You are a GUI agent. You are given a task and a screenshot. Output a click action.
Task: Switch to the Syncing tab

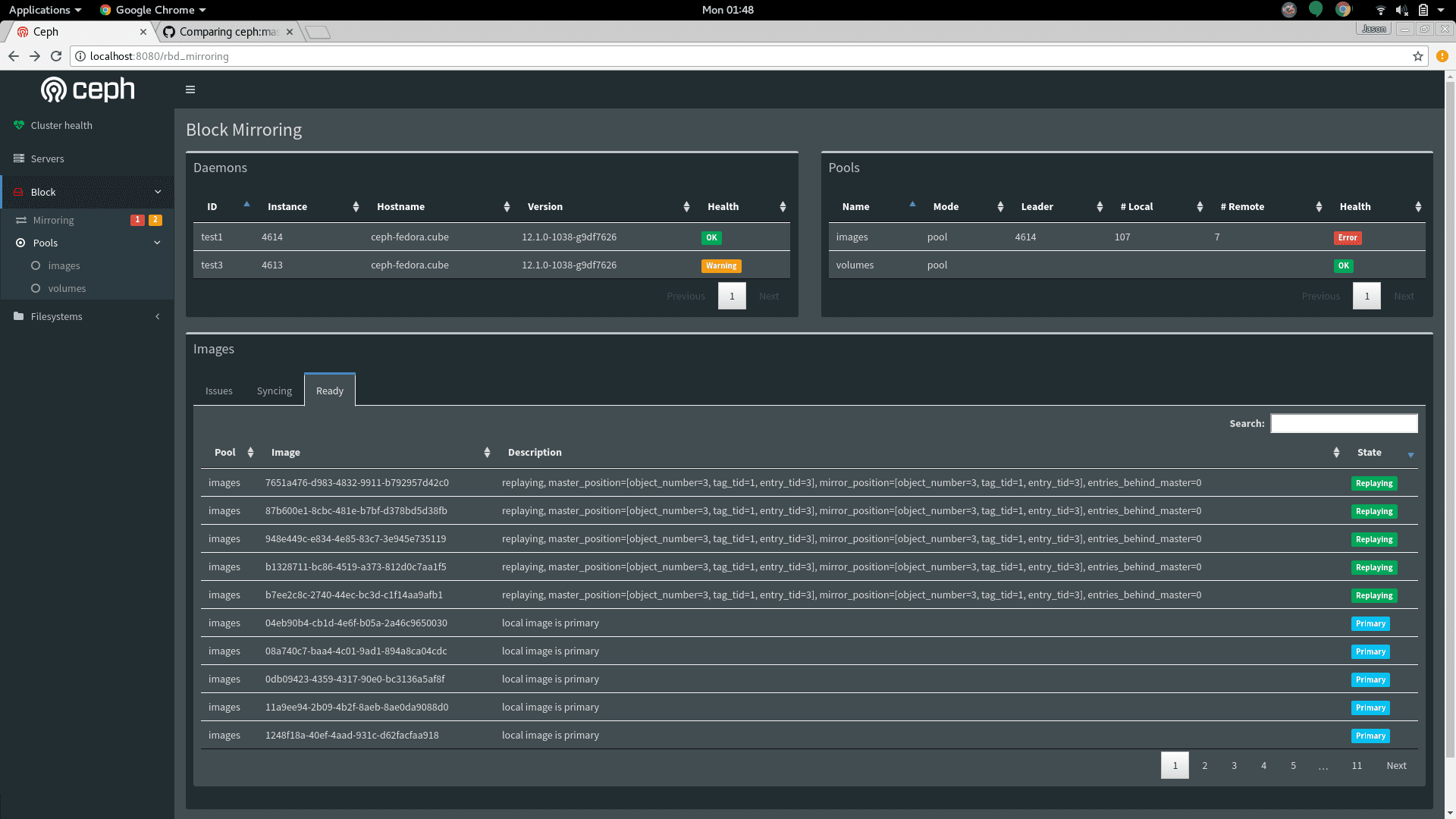tap(274, 391)
